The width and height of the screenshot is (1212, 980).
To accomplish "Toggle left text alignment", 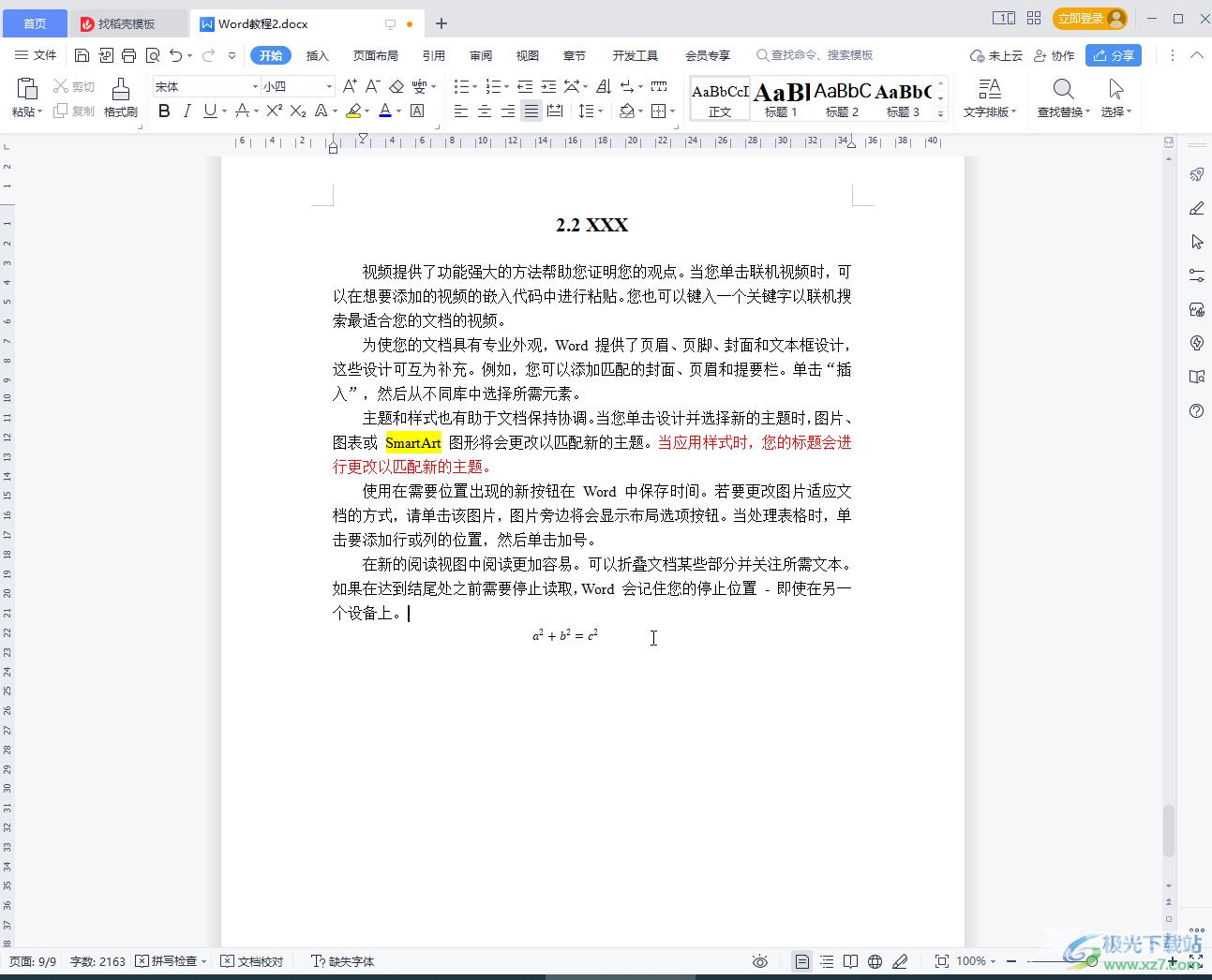I will tap(461, 111).
